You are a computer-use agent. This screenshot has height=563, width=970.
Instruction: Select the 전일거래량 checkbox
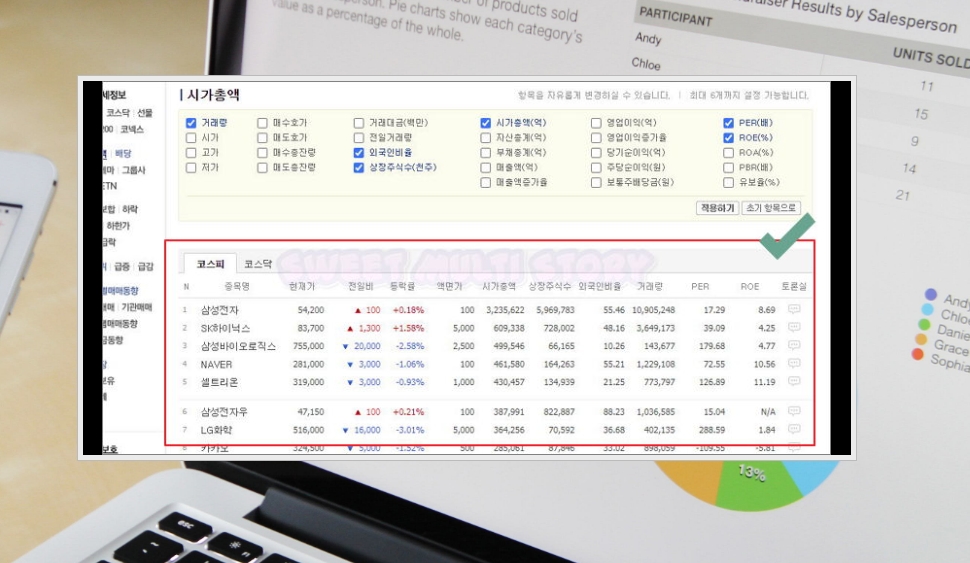point(359,138)
